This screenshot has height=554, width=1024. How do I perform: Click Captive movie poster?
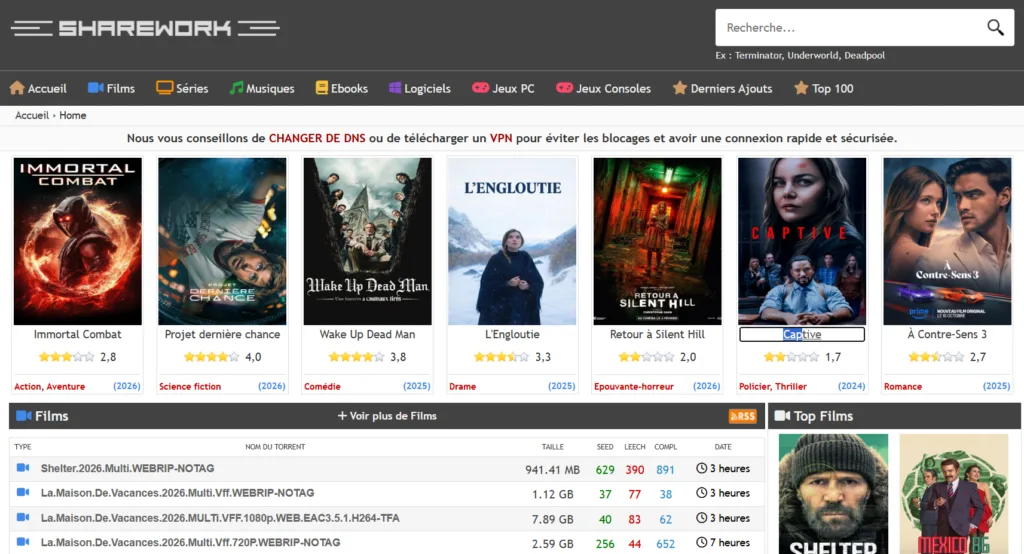[802, 241]
